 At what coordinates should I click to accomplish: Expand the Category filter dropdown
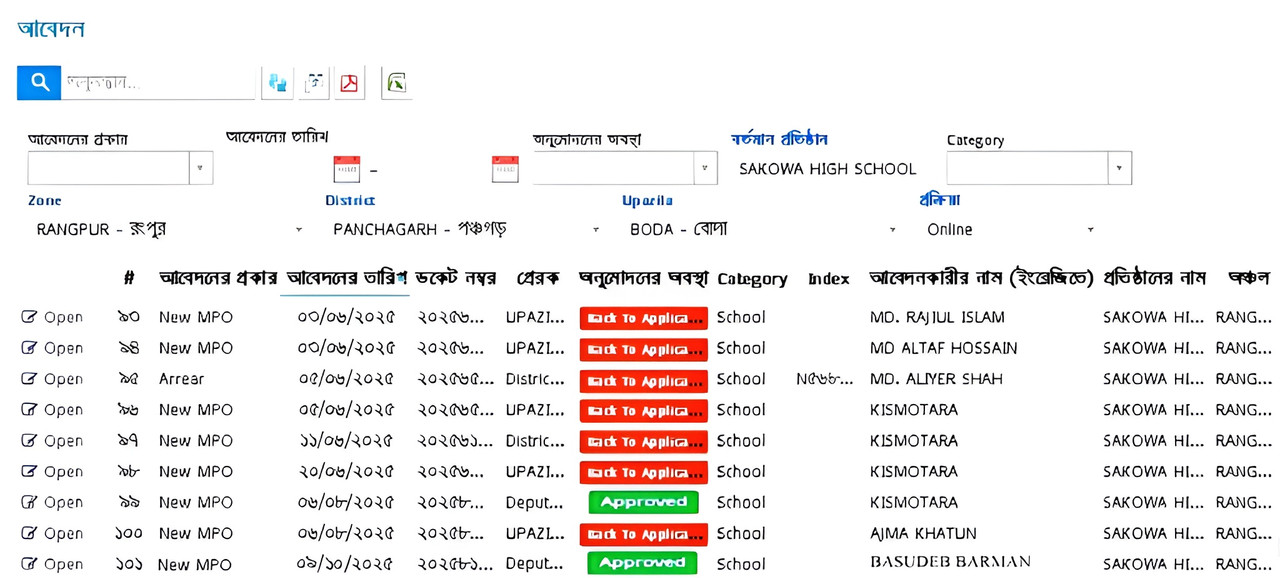1119,168
